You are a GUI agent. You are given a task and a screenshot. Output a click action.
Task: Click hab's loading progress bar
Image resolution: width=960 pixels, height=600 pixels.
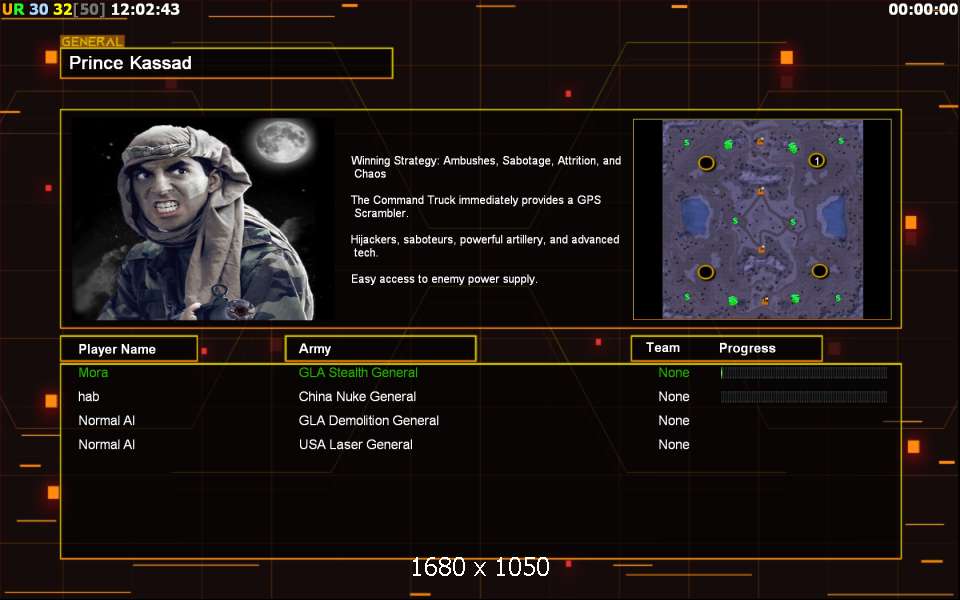804,397
